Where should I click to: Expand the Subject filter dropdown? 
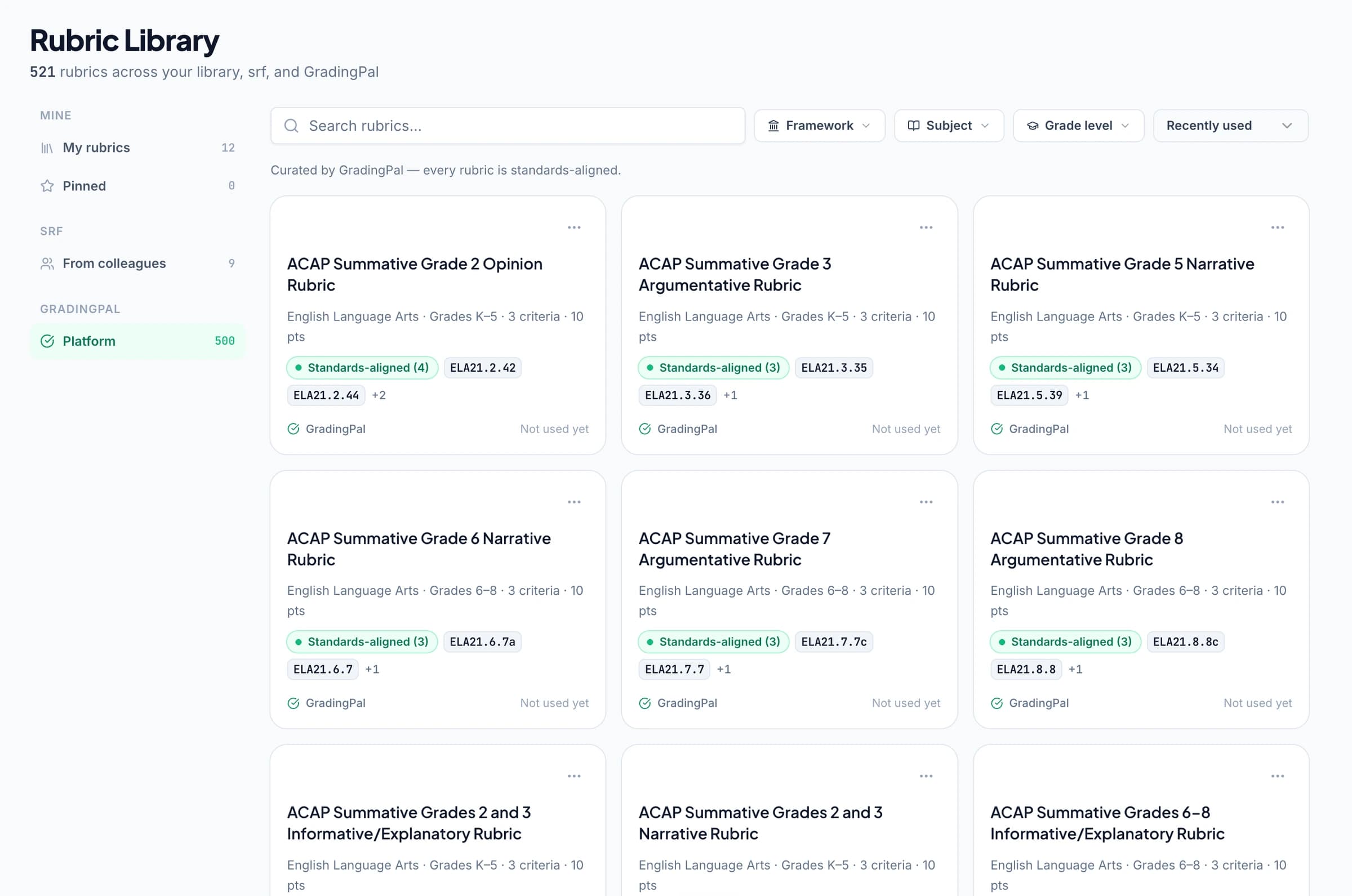(949, 126)
